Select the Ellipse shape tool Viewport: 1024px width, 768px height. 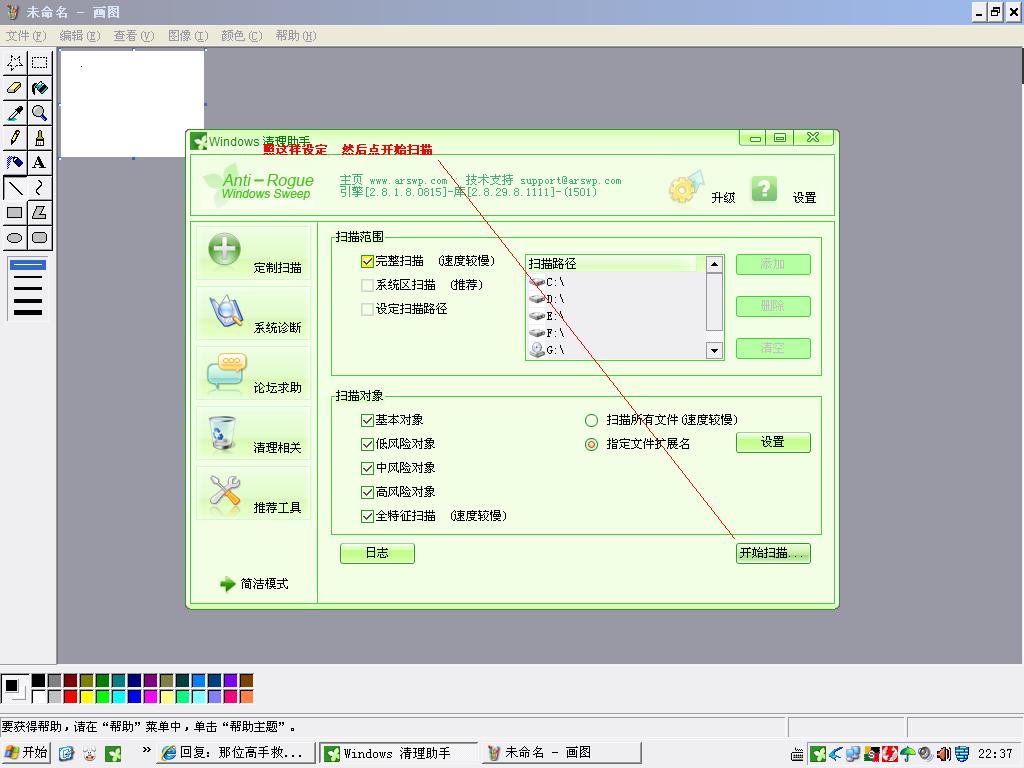[x=15, y=238]
